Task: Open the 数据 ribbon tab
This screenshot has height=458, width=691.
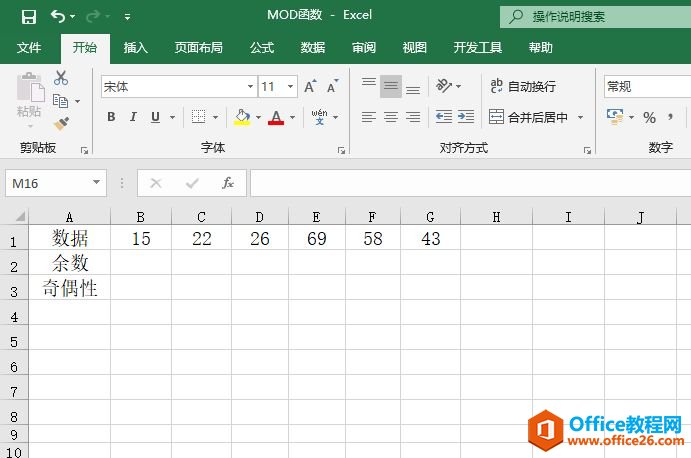Action: click(312, 48)
